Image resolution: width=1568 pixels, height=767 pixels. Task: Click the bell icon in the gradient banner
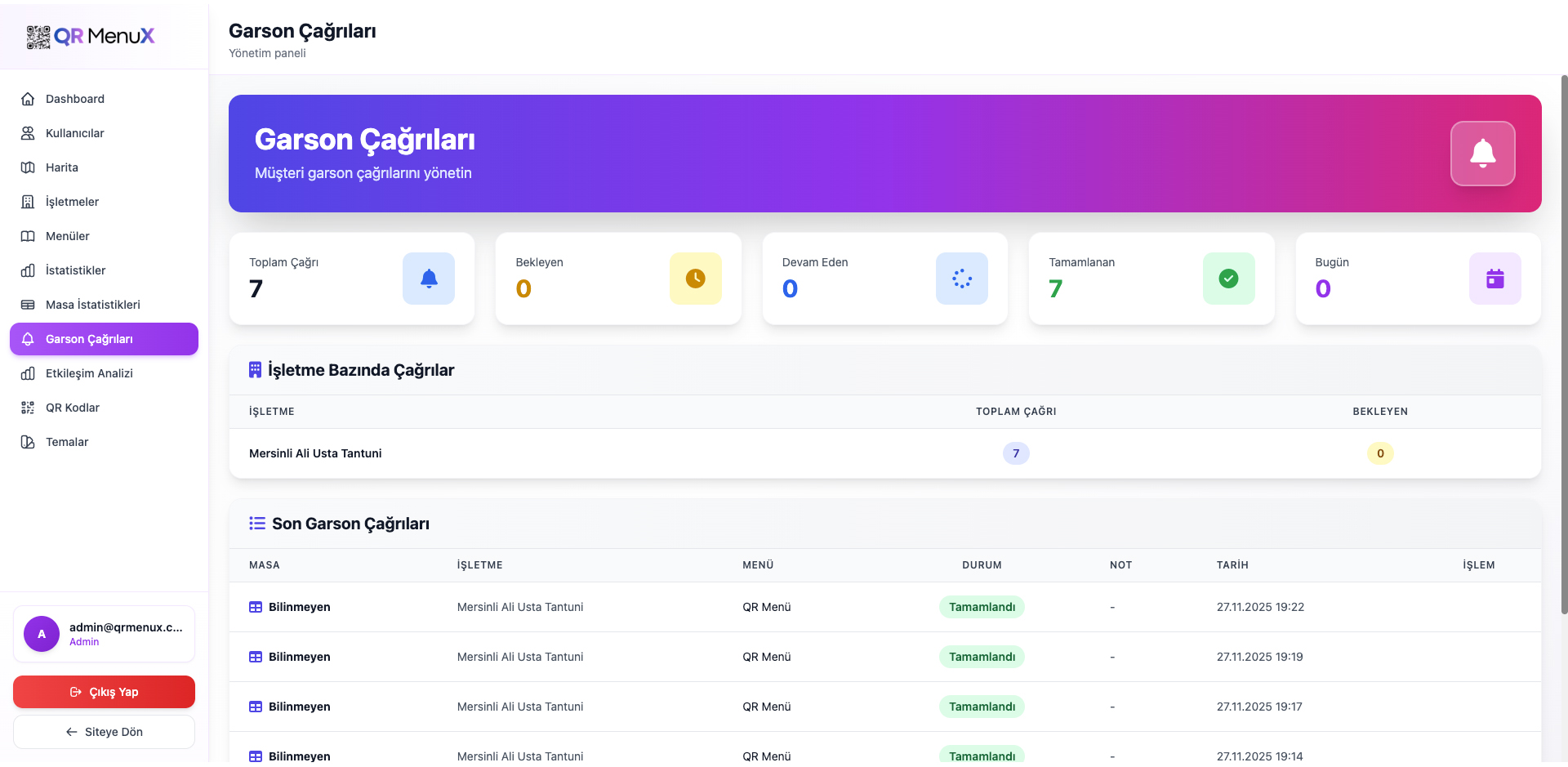tap(1482, 154)
